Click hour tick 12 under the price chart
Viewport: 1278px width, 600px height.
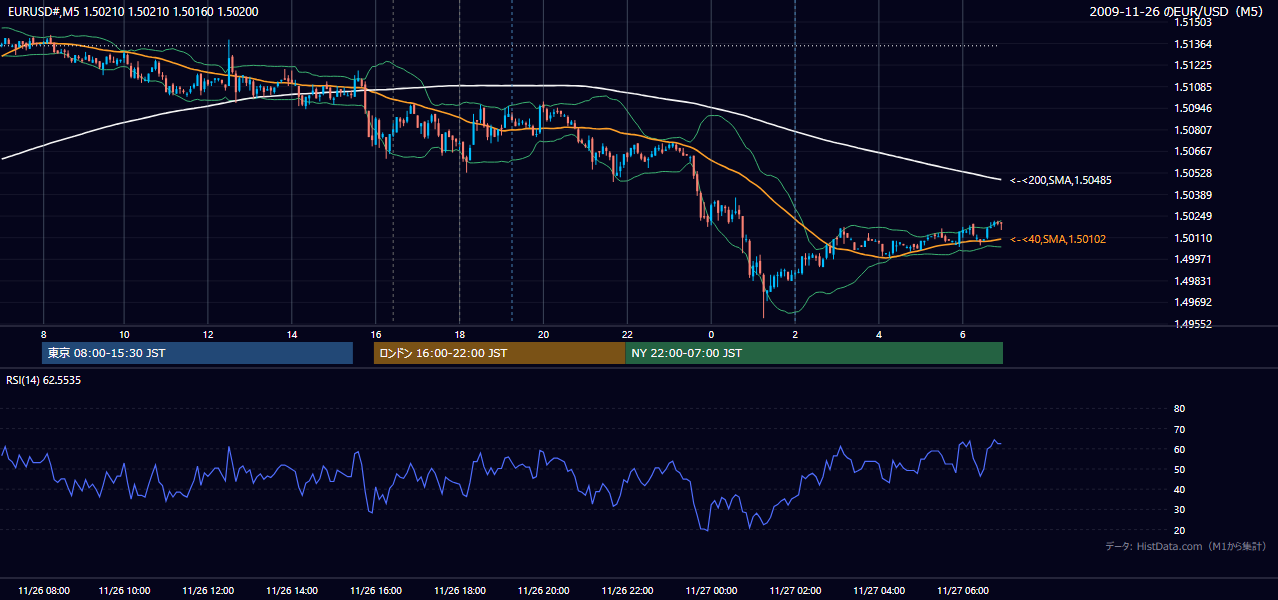click(x=208, y=334)
